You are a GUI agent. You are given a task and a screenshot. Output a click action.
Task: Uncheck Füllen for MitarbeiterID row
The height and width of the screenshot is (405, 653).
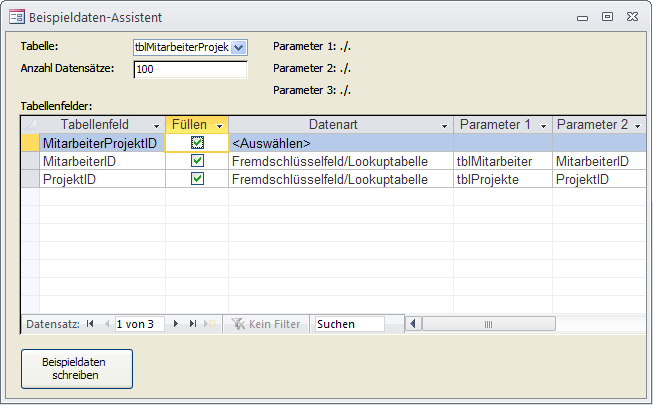[197, 161]
